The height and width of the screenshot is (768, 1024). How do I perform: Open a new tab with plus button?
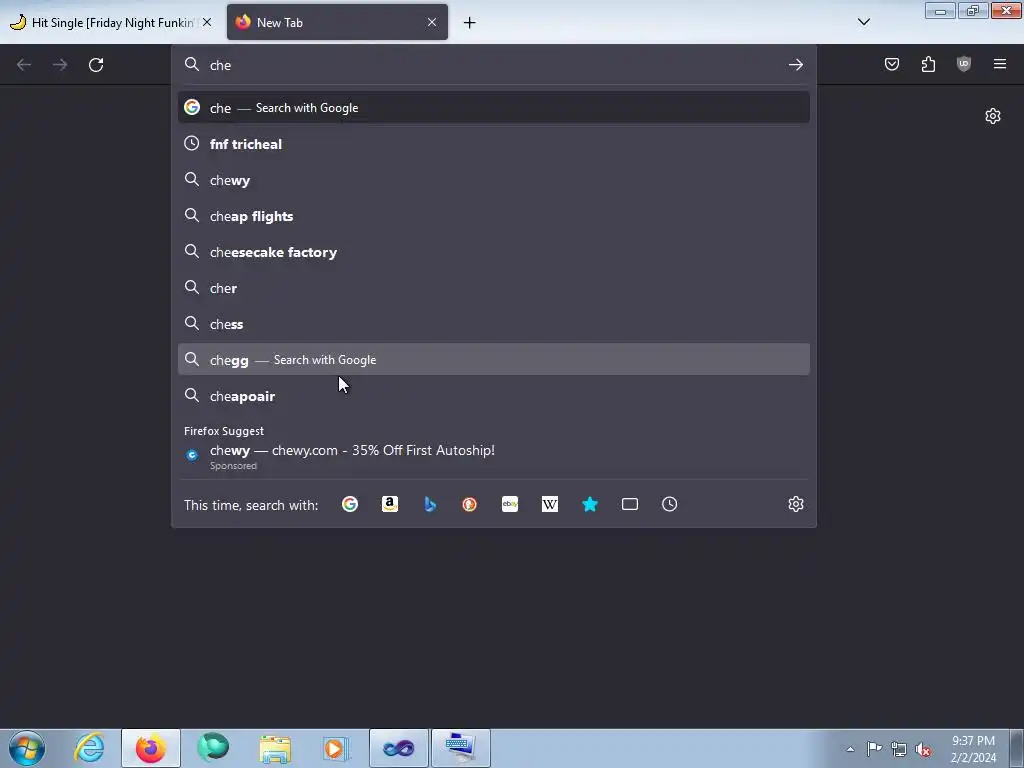(x=470, y=23)
